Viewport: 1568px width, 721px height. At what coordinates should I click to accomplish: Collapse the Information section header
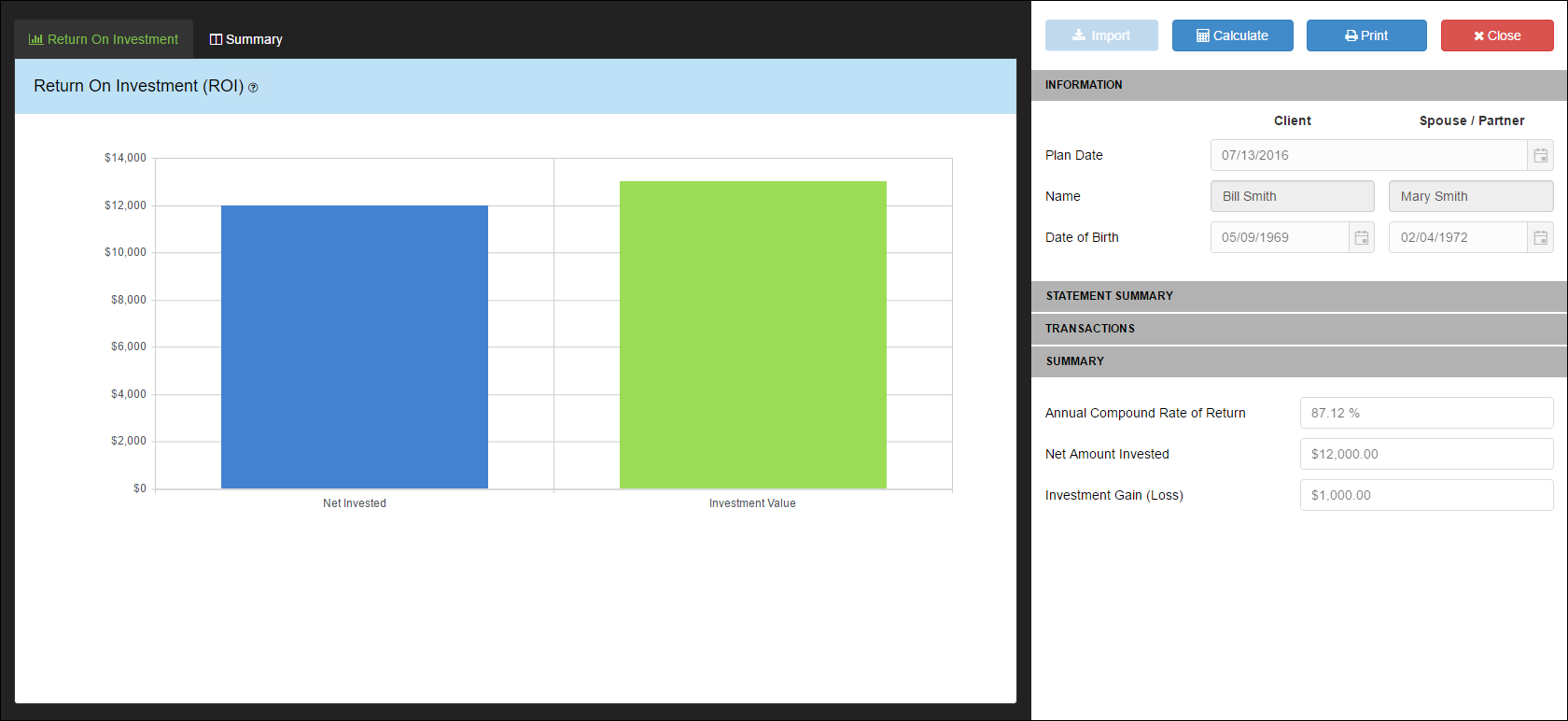[x=1299, y=85]
